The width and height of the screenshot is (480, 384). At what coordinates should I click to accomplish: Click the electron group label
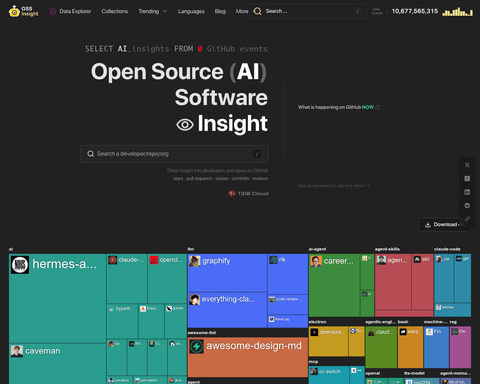click(x=317, y=322)
